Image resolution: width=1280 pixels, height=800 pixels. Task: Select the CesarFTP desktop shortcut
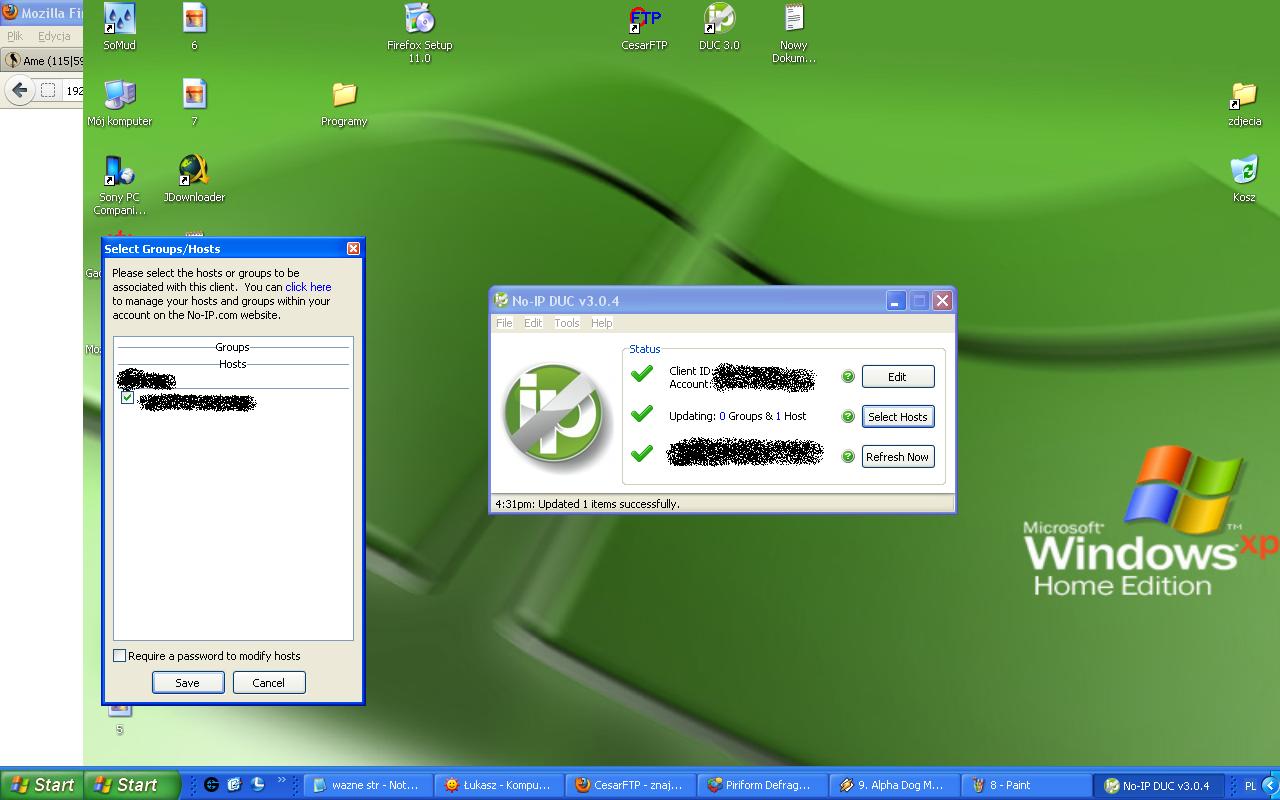point(644,27)
